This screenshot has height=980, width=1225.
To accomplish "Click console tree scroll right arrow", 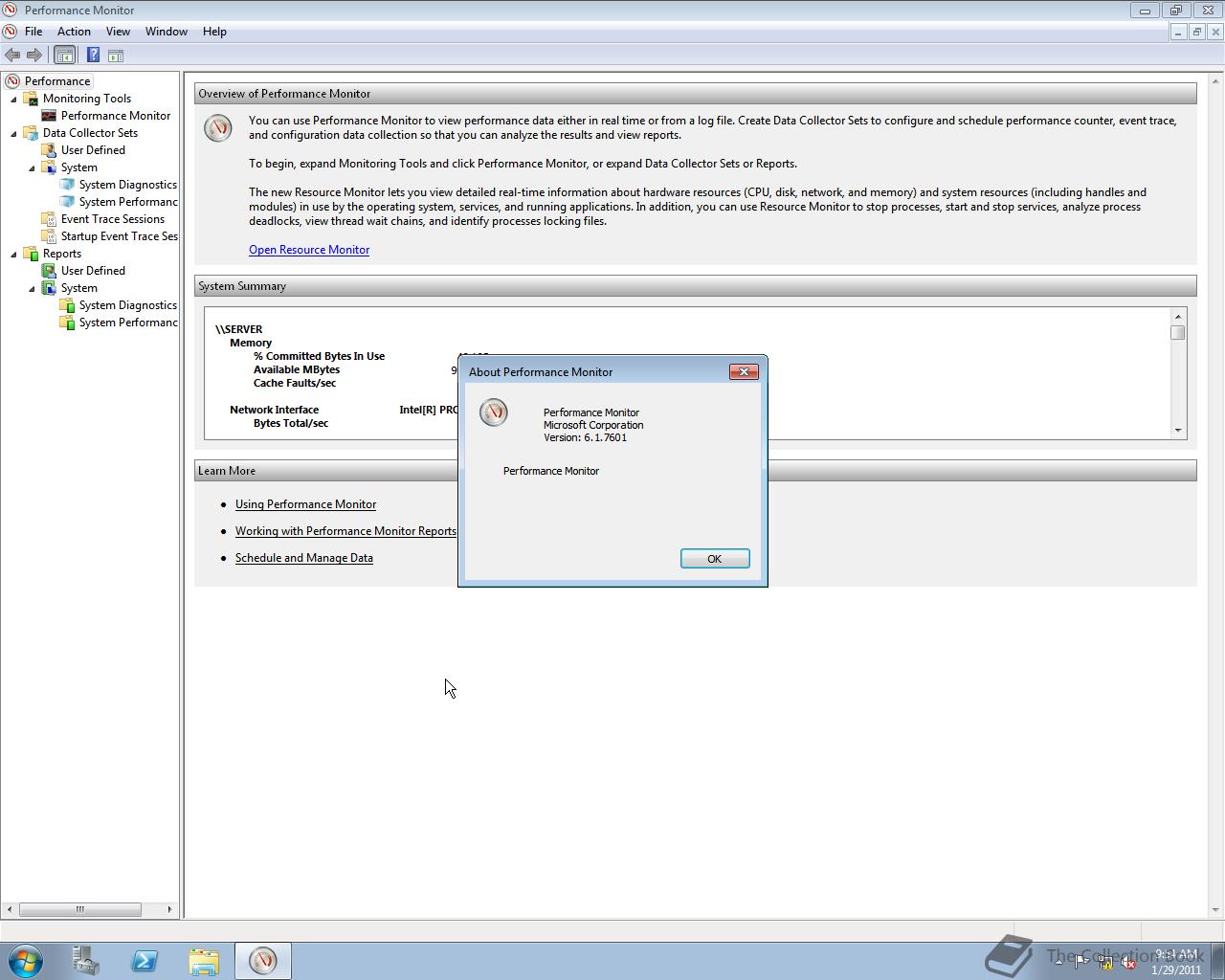I will pos(170,909).
